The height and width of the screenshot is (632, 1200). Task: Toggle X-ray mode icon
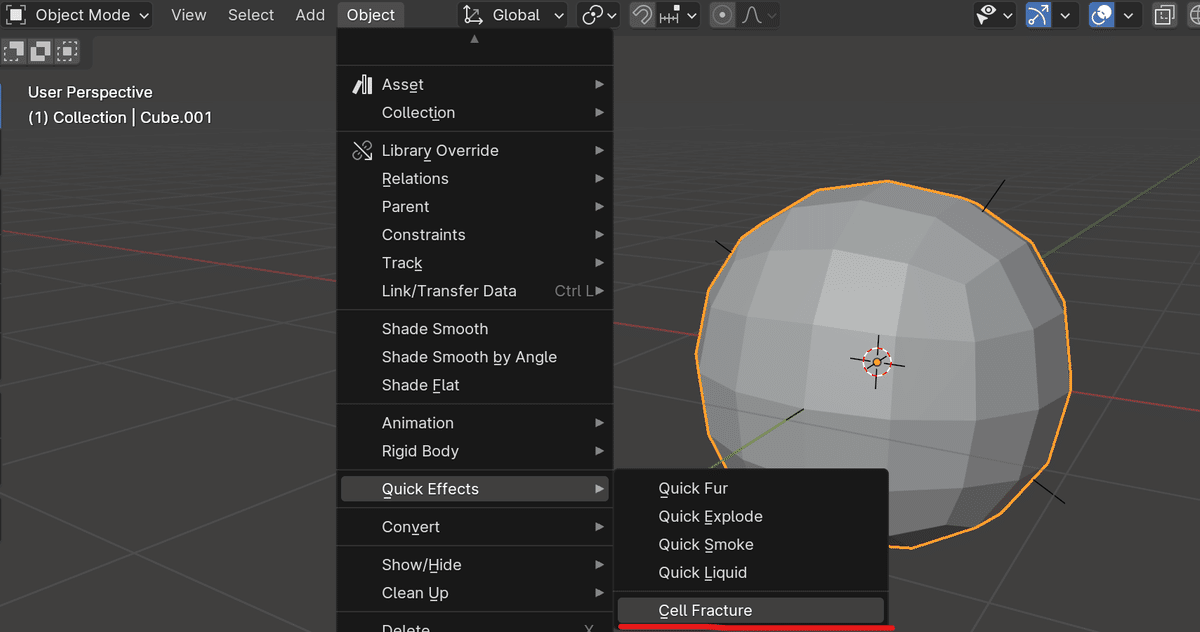[x=1164, y=15]
